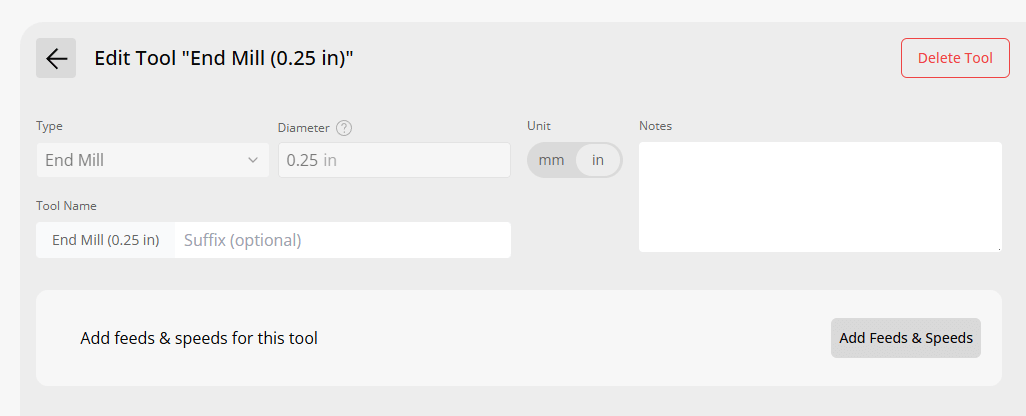The image size is (1026, 416).
Task: Click the Type field label
Action: pos(49,126)
